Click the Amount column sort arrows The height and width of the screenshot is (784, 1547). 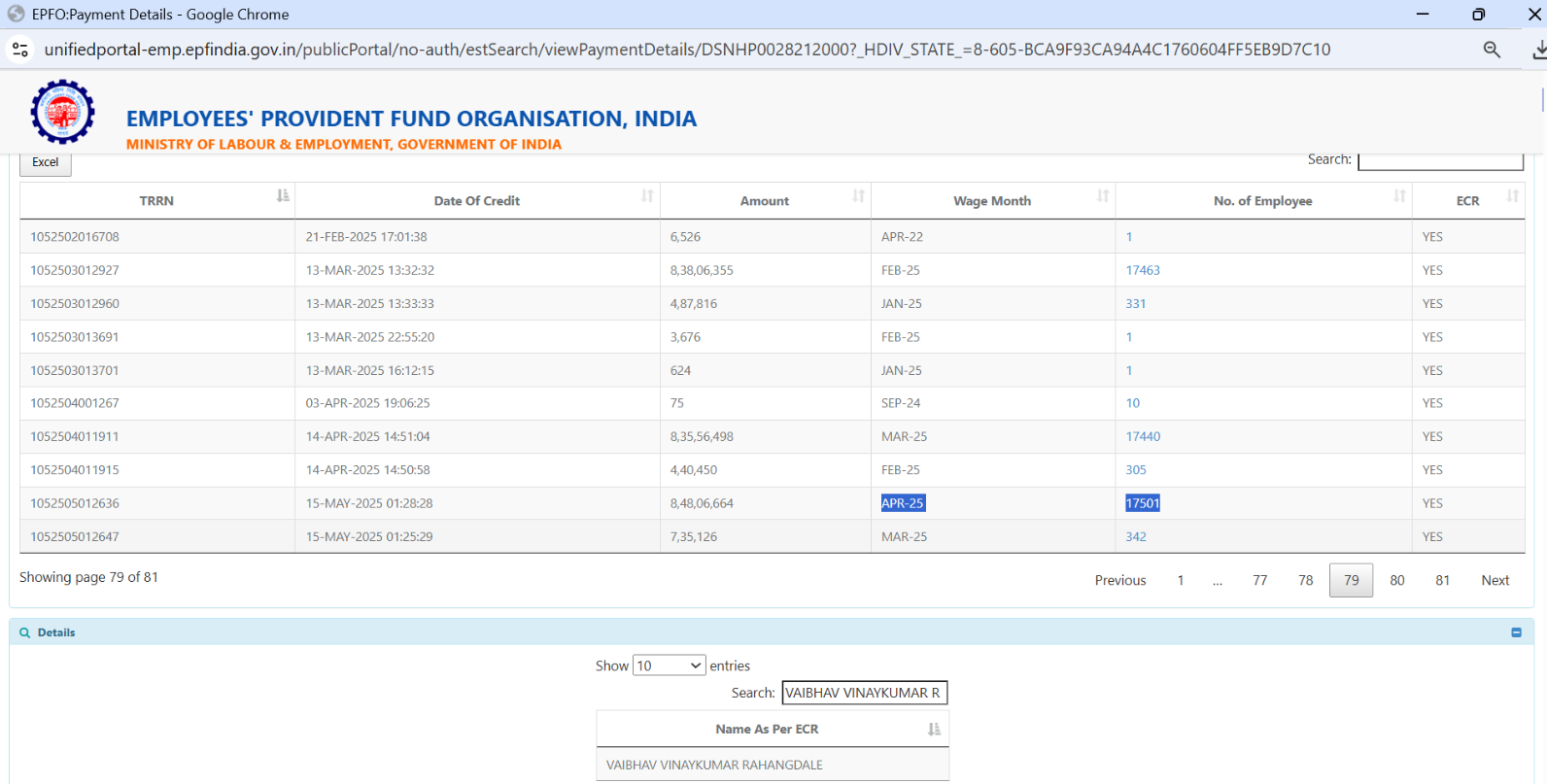click(x=858, y=196)
